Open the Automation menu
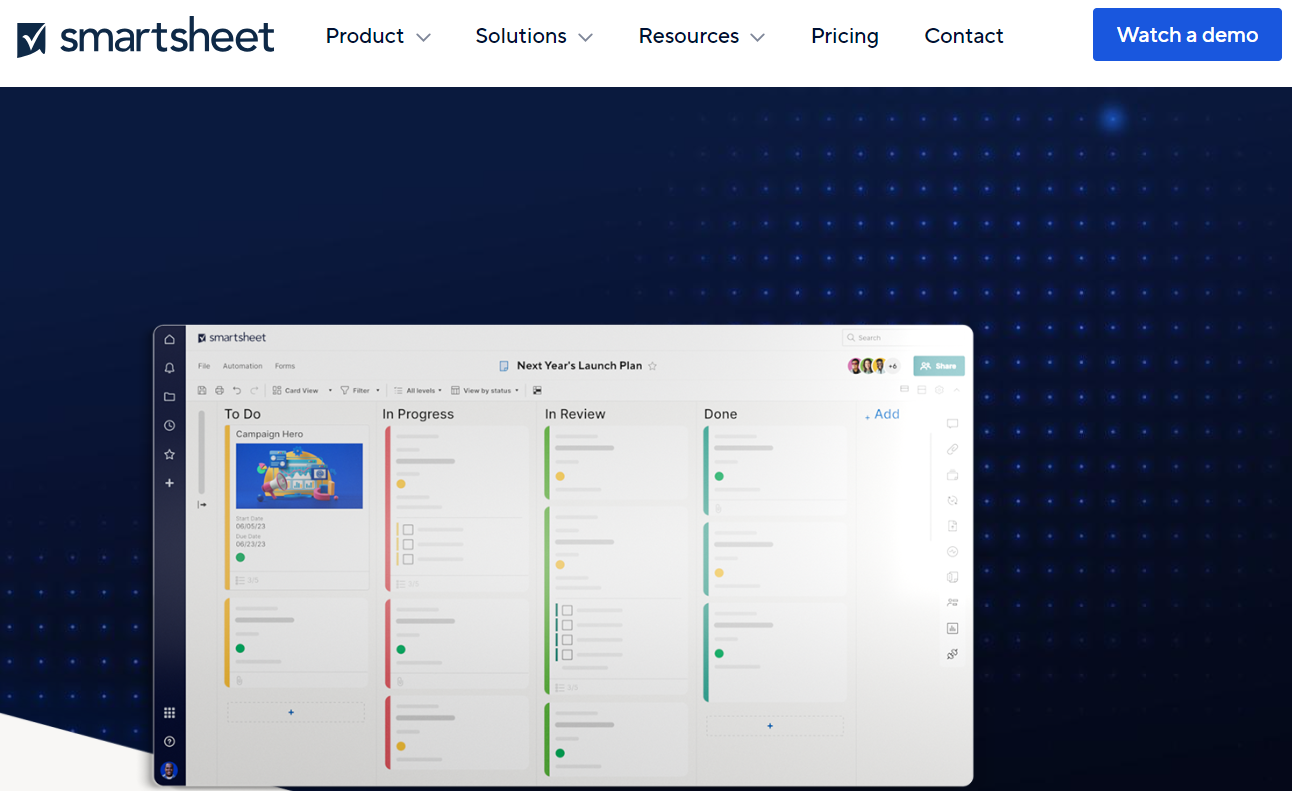 [242, 366]
